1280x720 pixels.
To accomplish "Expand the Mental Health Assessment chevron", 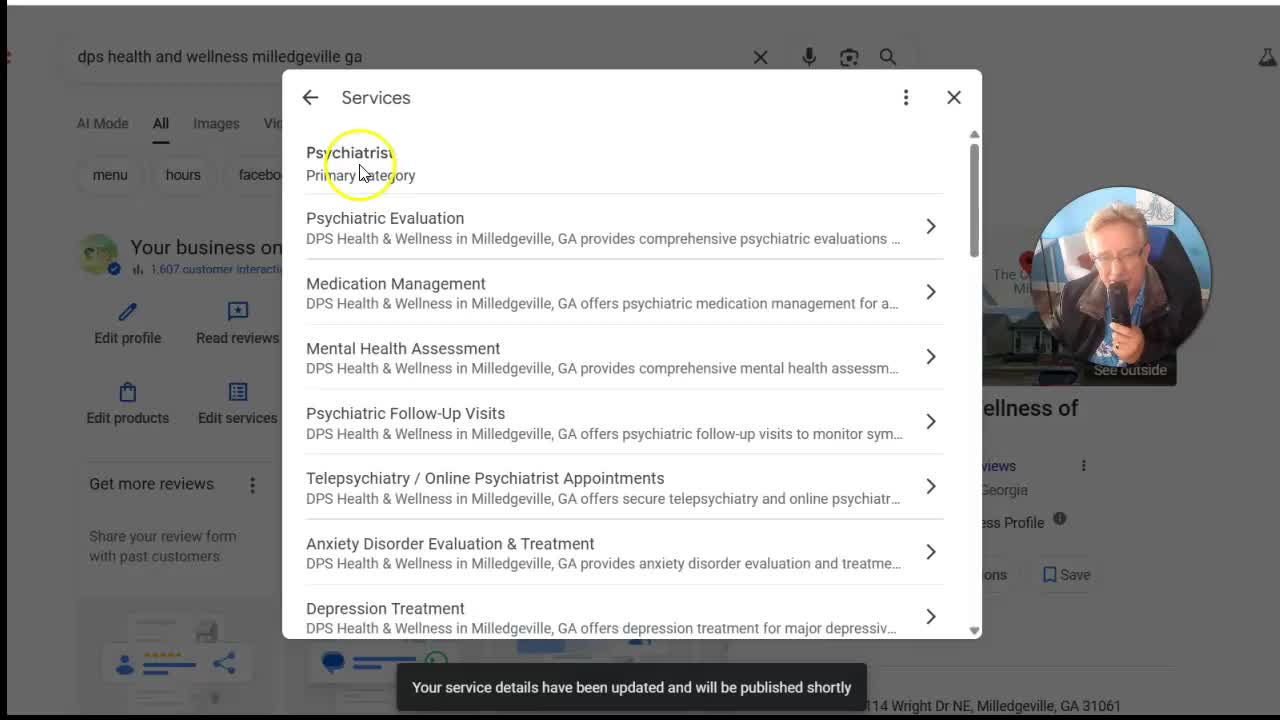I will (930, 357).
